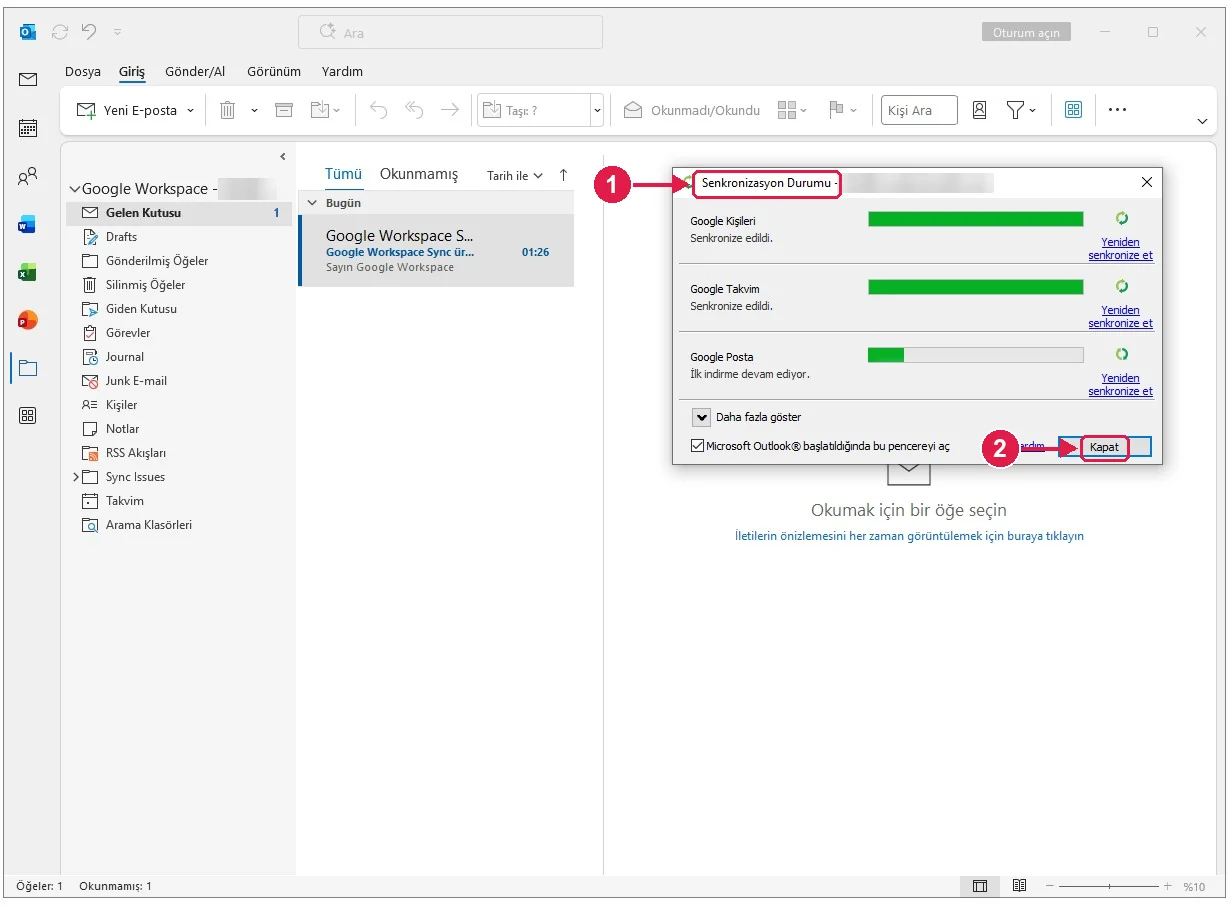
Task: Expand the Sync Issues folder
Action: tap(75, 477)
